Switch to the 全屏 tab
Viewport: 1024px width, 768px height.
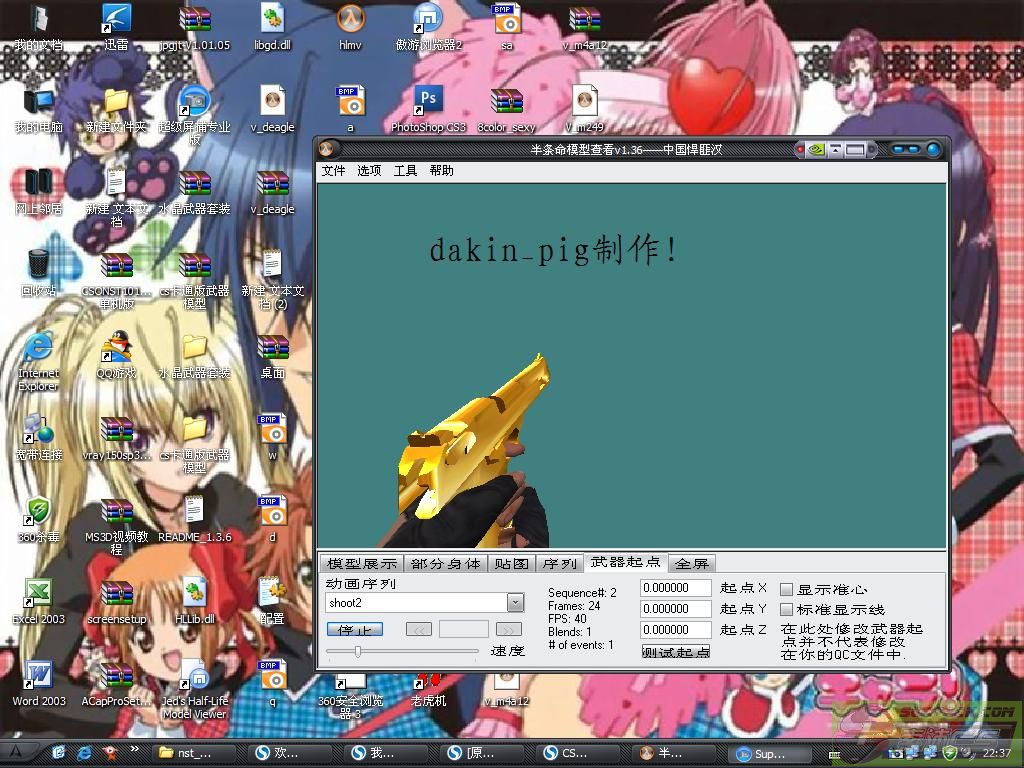click(692, 563)
